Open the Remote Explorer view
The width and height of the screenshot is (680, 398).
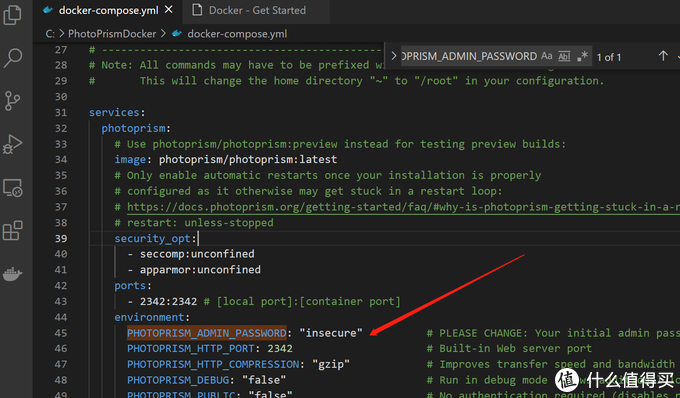coord(13,187)
